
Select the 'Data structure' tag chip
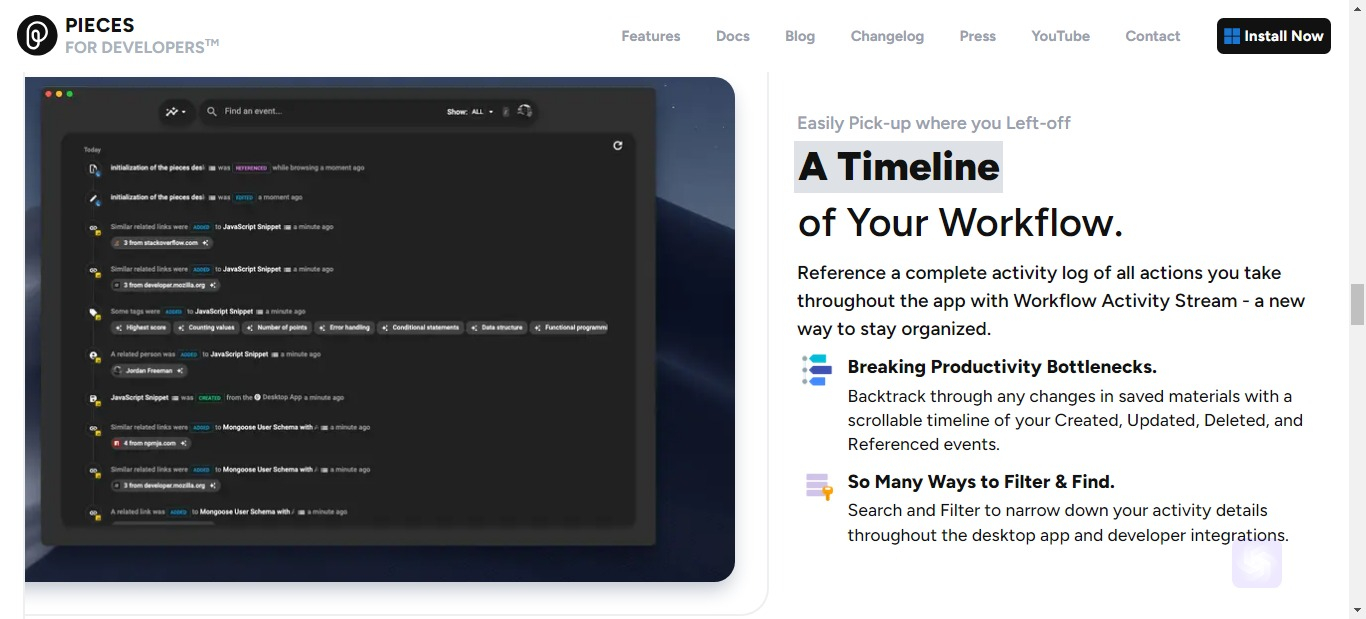[x=497, y=328]
